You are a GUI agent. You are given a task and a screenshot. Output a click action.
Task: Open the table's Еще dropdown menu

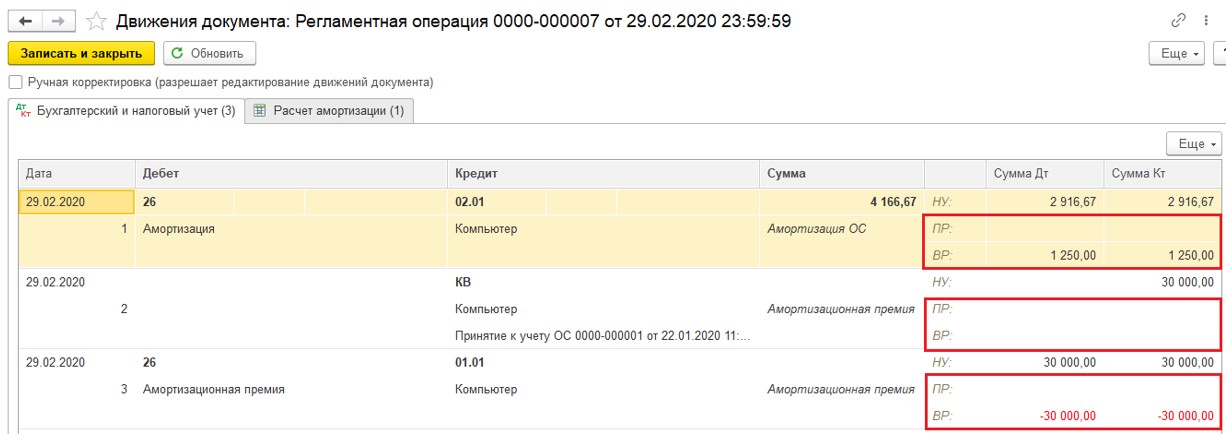1198,144
